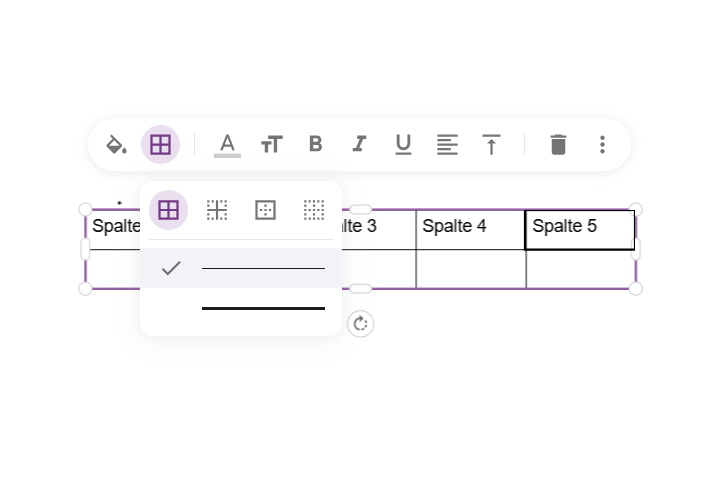Viewport: 728px width, 485px height.
Task: Toggle the table borders toolbar button
Action: (161, 144)
